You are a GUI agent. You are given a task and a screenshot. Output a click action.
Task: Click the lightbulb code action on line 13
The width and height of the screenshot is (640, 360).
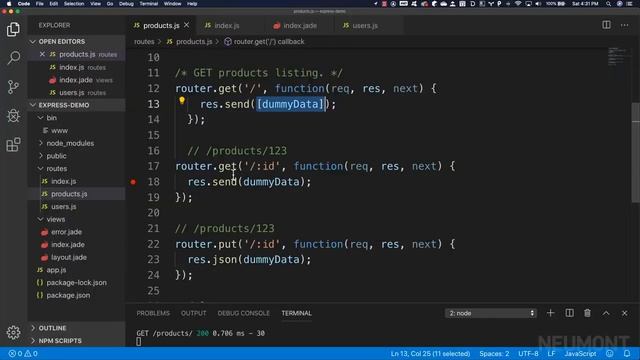[x=182, y=100]
